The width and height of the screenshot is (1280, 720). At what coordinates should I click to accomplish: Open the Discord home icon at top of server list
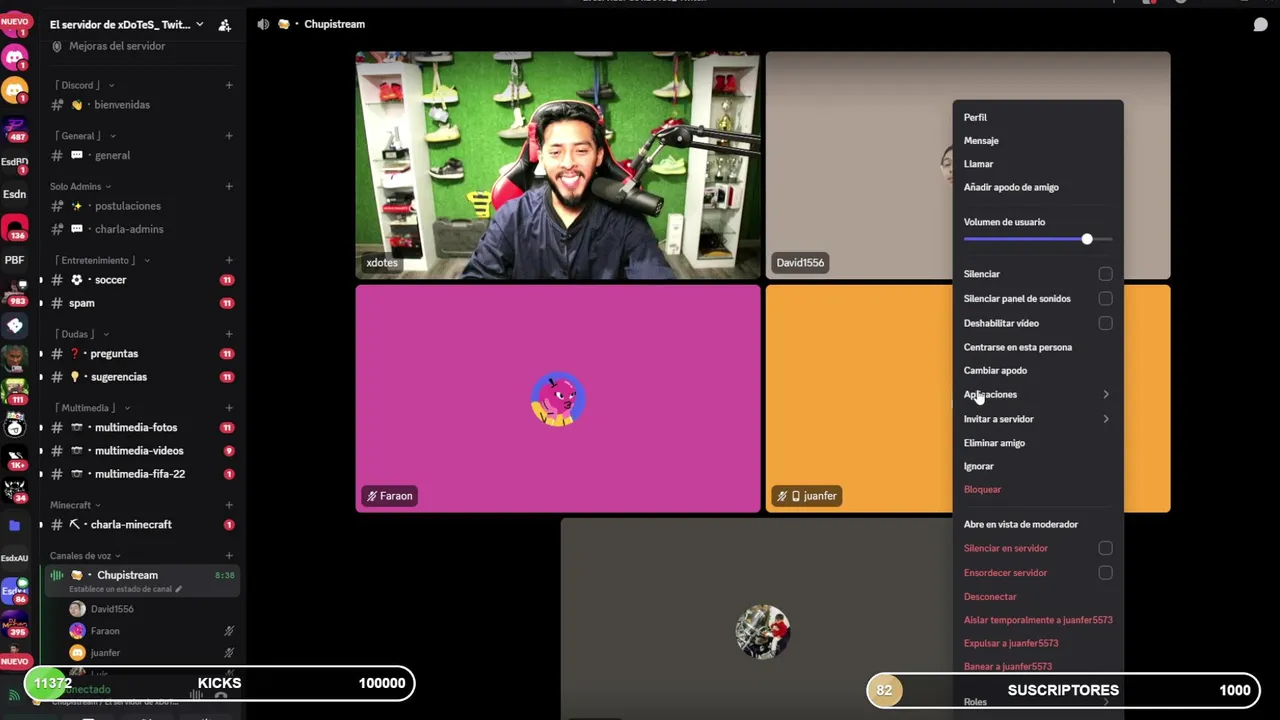[15, 56]
